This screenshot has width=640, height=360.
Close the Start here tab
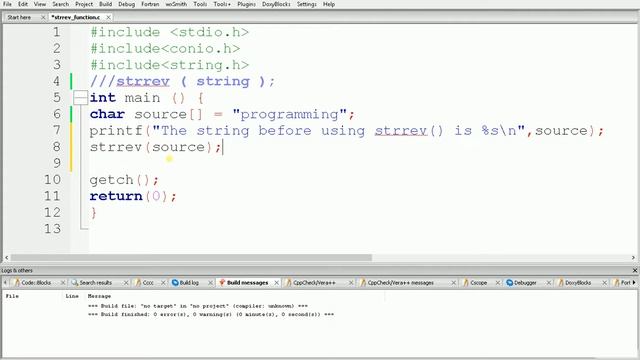(43, 17)
